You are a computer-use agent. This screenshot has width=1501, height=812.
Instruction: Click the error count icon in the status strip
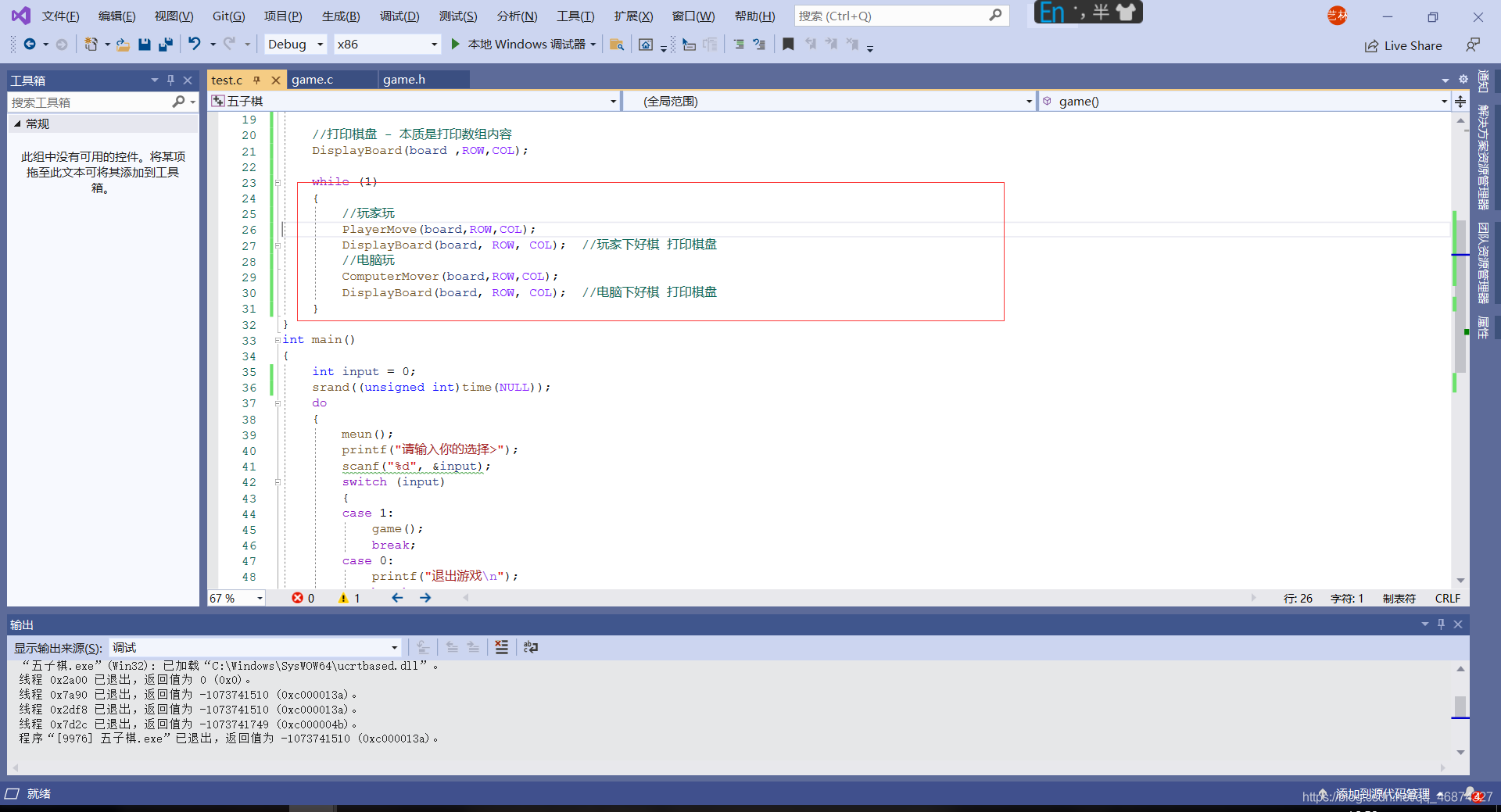pyautogui.click(x=297, y=598)
